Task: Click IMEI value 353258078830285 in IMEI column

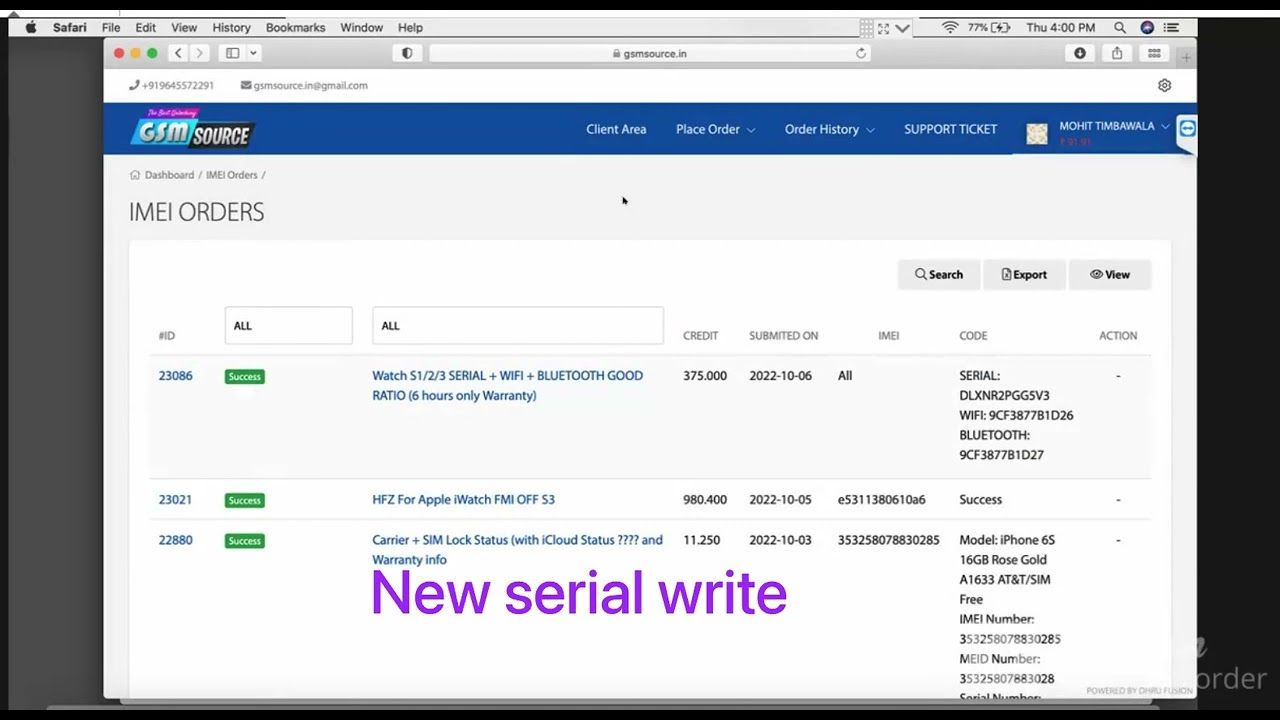Action: (888, 540)
